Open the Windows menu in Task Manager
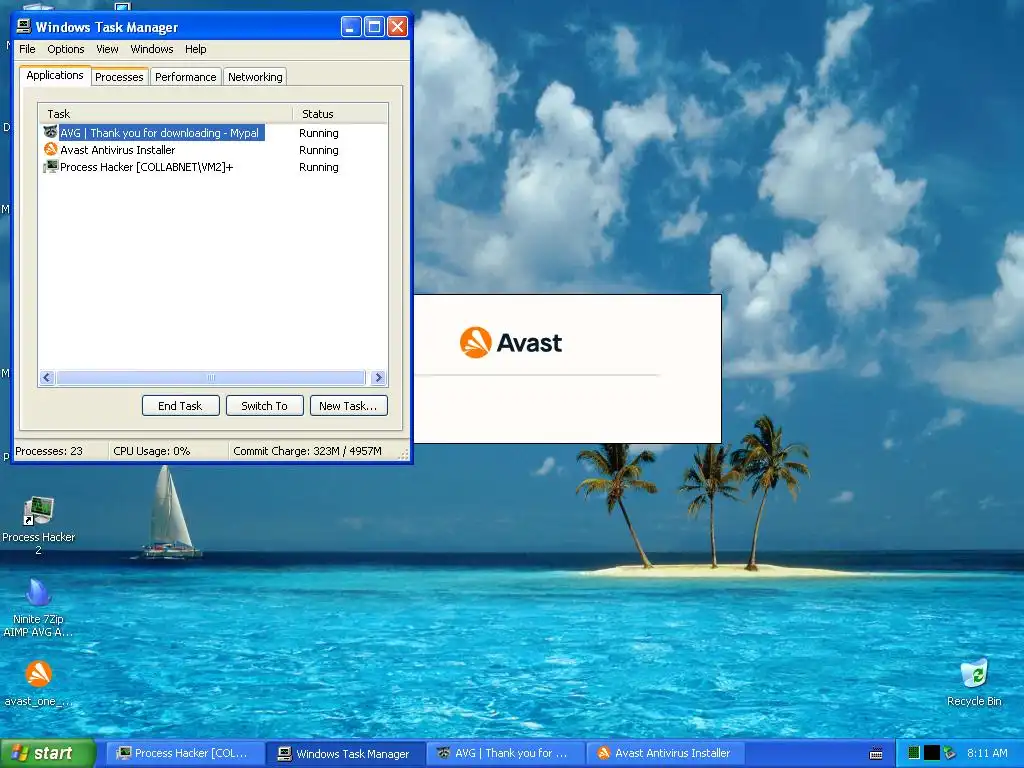Viewport: 1024px width, 768px height. pyautogui.click(x=152, y=49)
